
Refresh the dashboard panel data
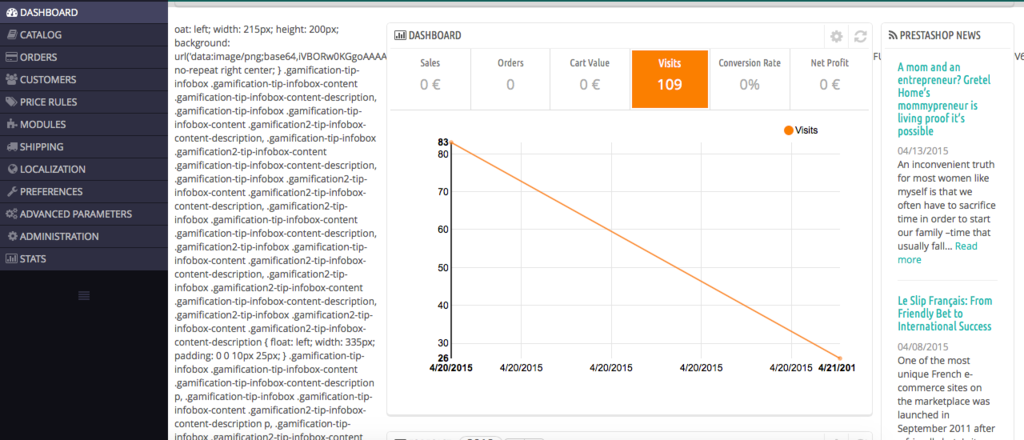coord(860,37)
